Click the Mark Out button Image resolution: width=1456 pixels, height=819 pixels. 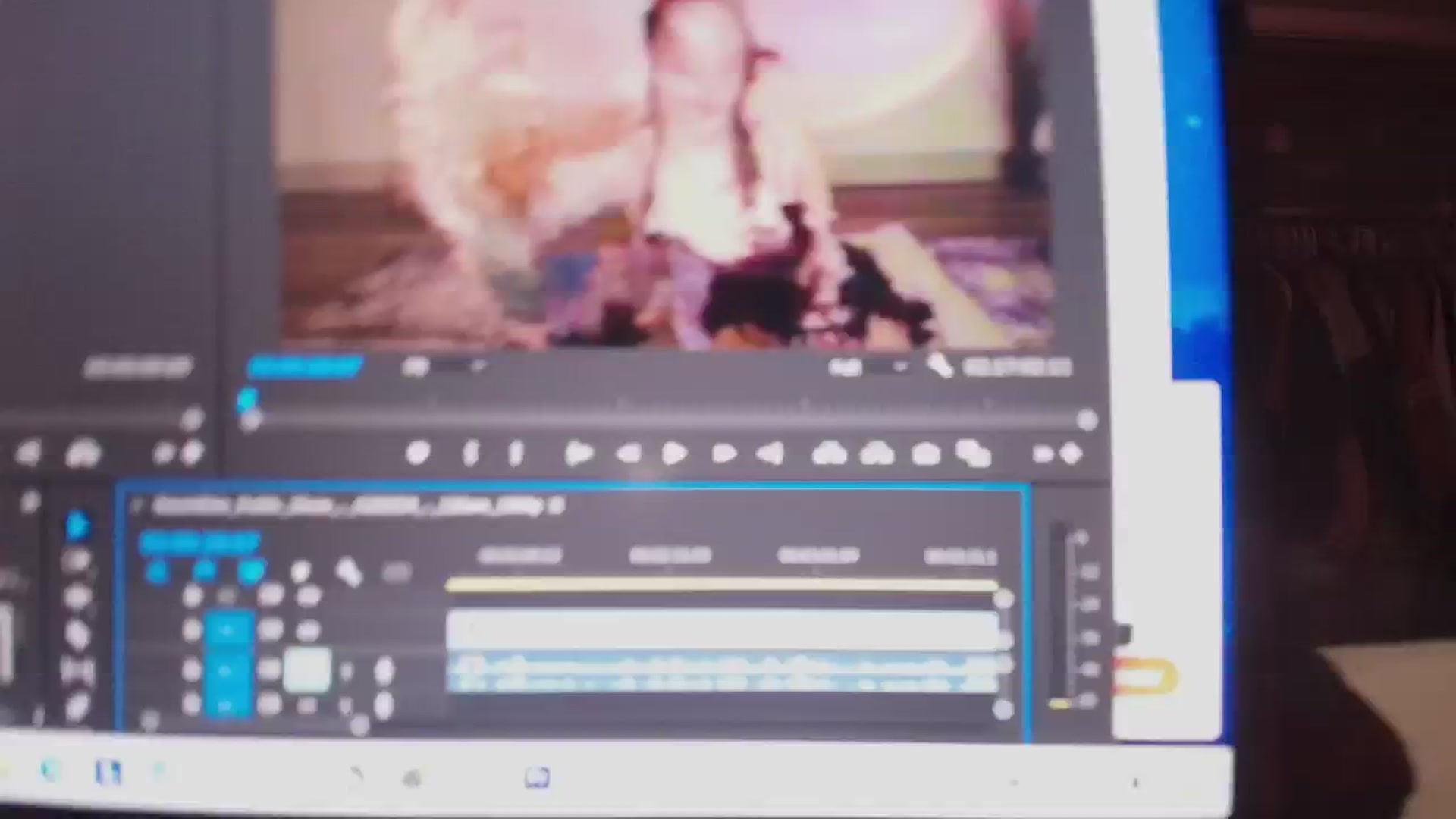point(516,453)
